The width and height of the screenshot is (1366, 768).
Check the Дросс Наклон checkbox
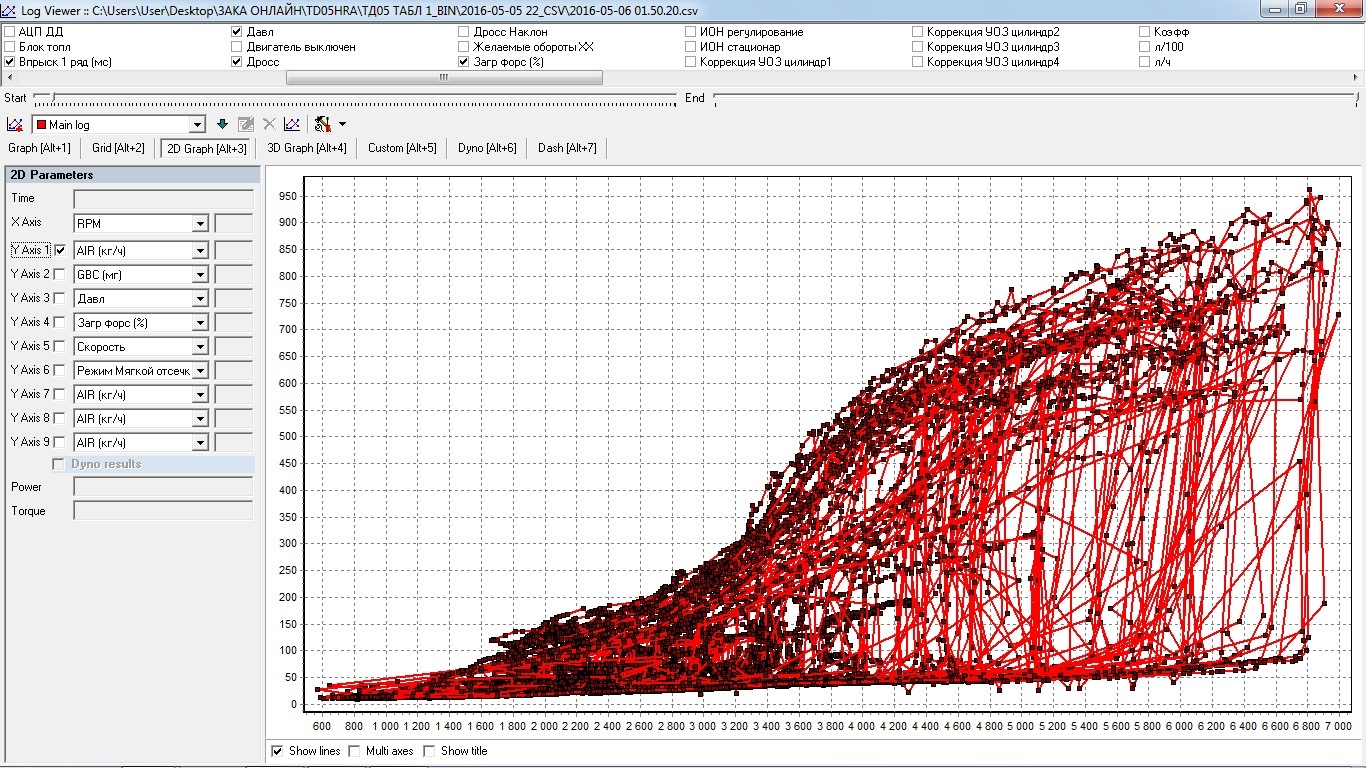(464, 32)
